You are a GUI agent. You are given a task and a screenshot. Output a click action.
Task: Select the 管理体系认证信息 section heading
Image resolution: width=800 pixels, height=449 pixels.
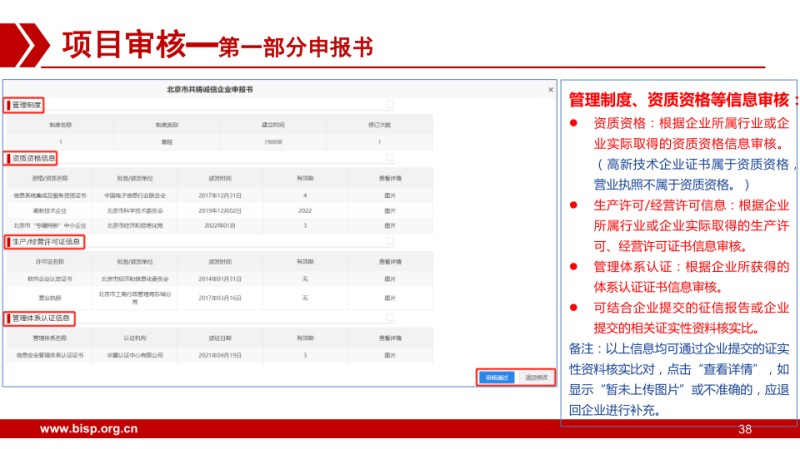coord(40,318)
